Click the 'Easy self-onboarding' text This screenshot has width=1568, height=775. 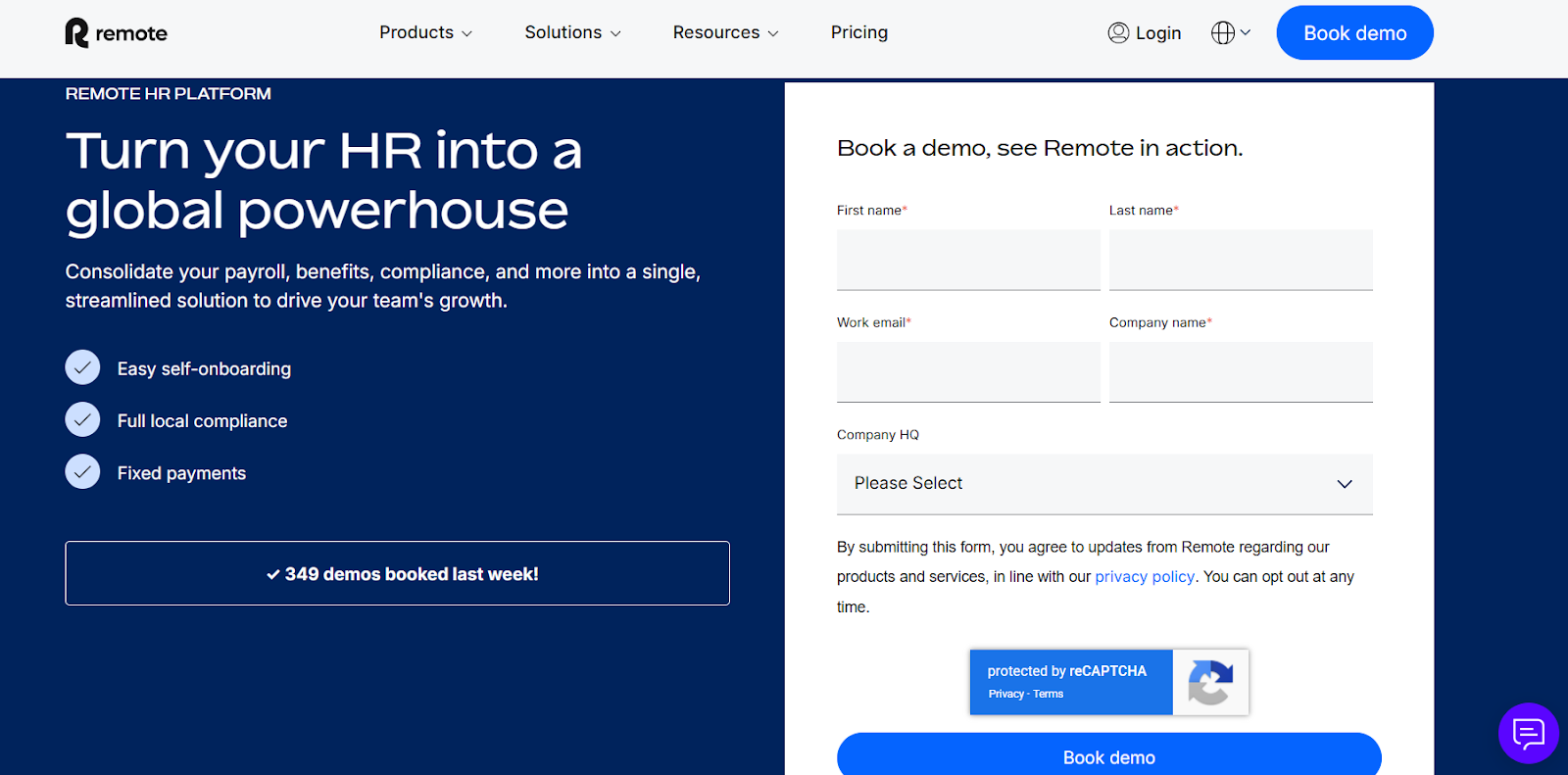click(204, 368)
